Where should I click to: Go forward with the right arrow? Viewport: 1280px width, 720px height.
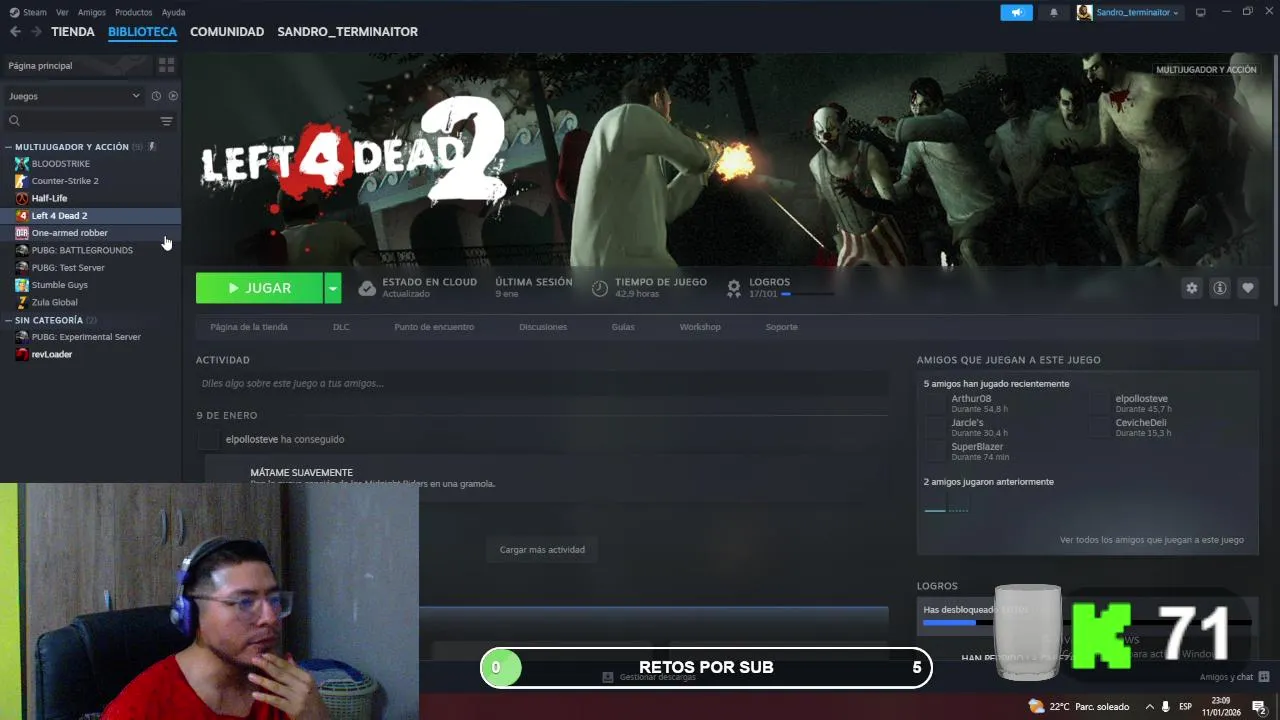pyautogui.click(x=36, y=32)
